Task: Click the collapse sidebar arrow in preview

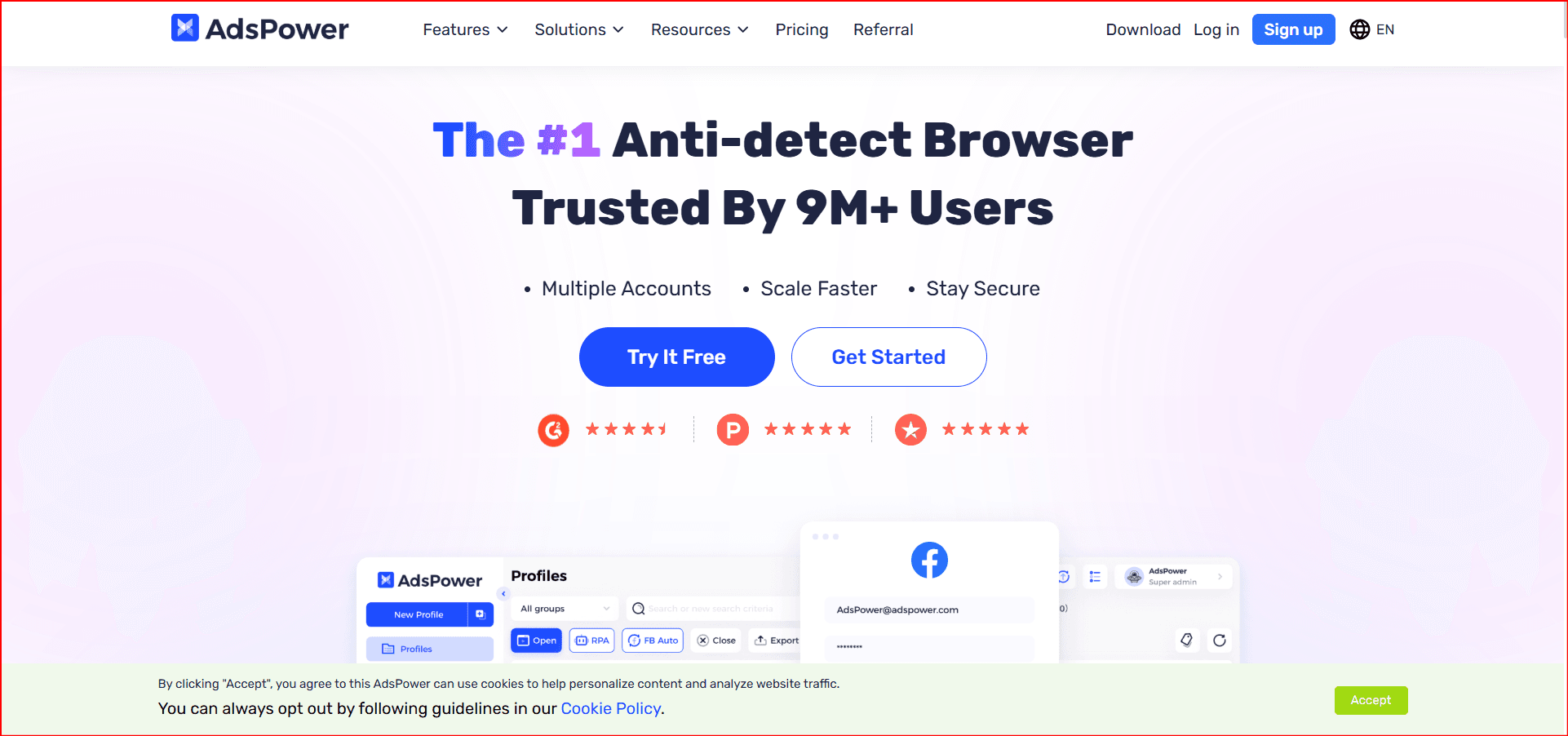Action: coord(503,593)
